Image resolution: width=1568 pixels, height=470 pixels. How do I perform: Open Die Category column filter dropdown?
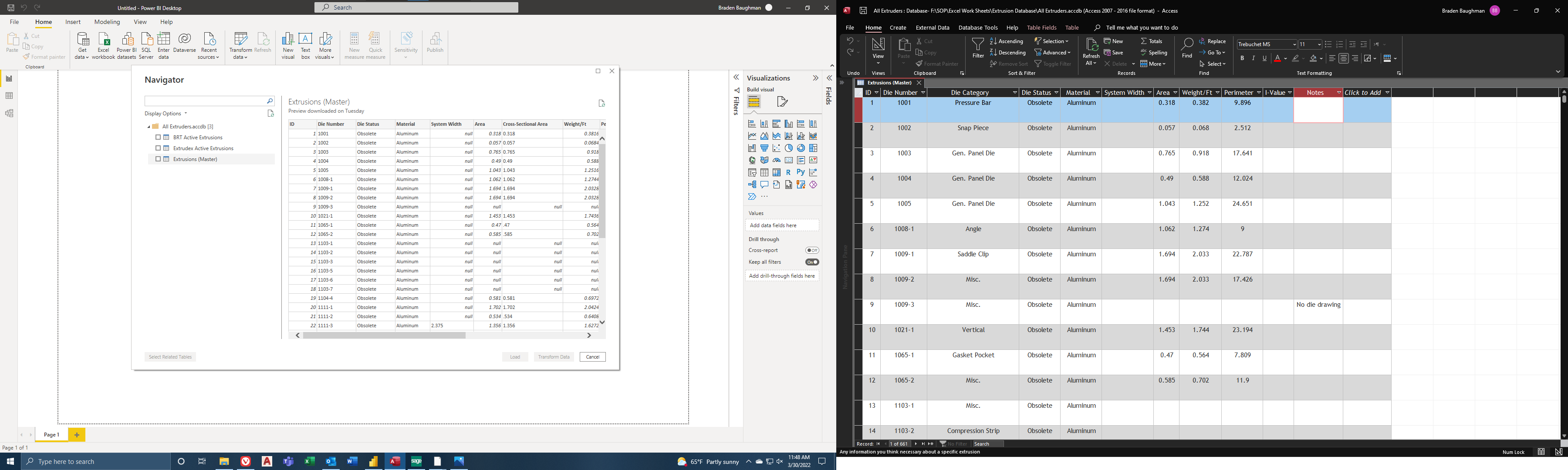tap(1015, 93)
